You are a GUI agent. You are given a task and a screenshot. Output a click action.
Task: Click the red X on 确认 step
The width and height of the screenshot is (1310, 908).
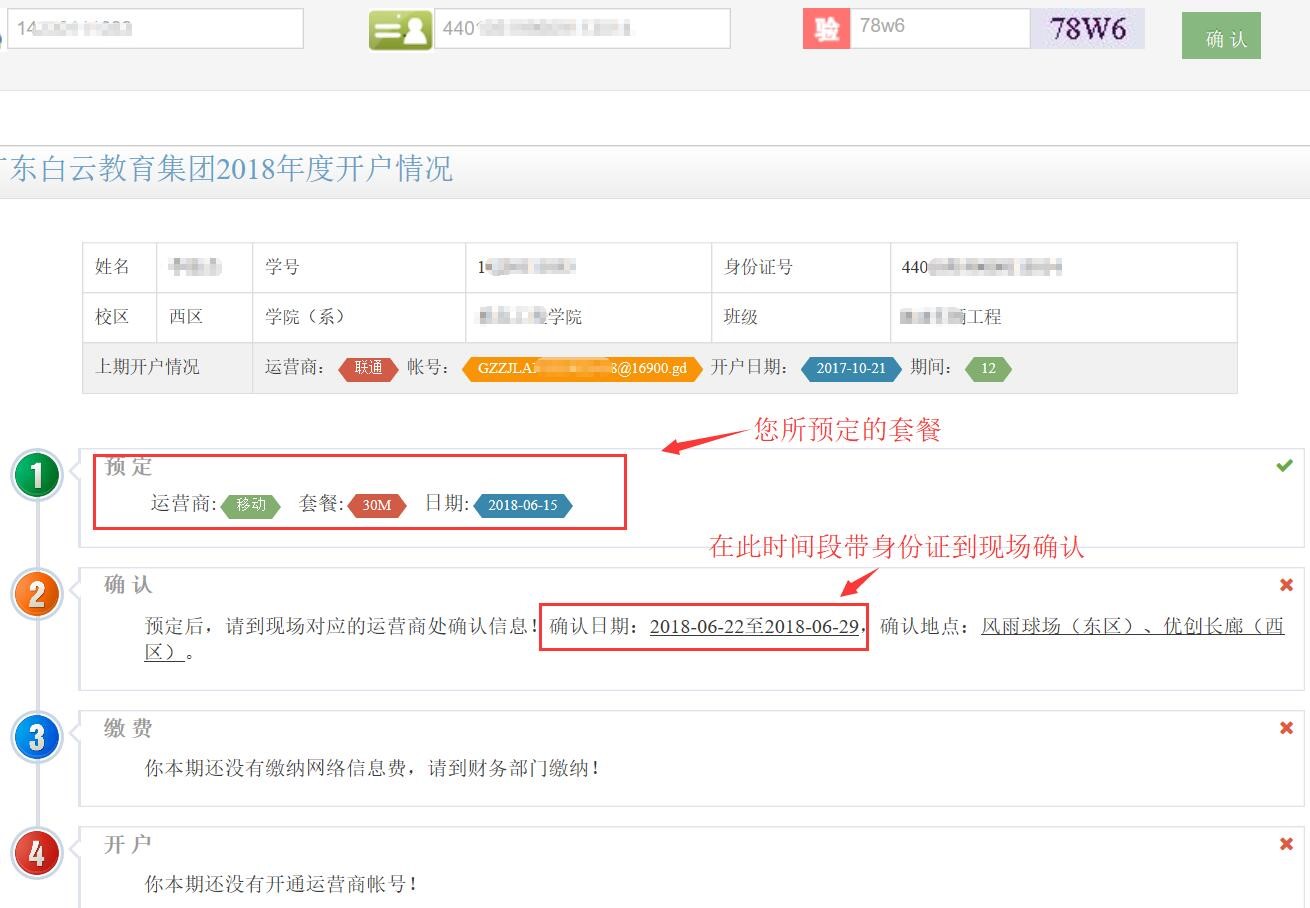[x=1286, y=584]
